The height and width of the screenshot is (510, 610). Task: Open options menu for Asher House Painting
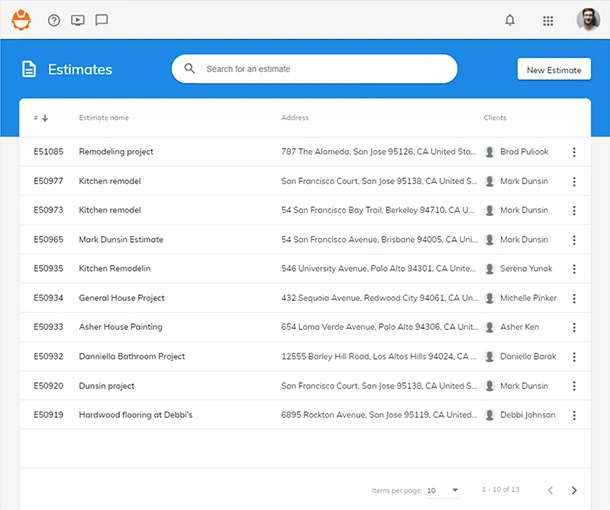574,327
